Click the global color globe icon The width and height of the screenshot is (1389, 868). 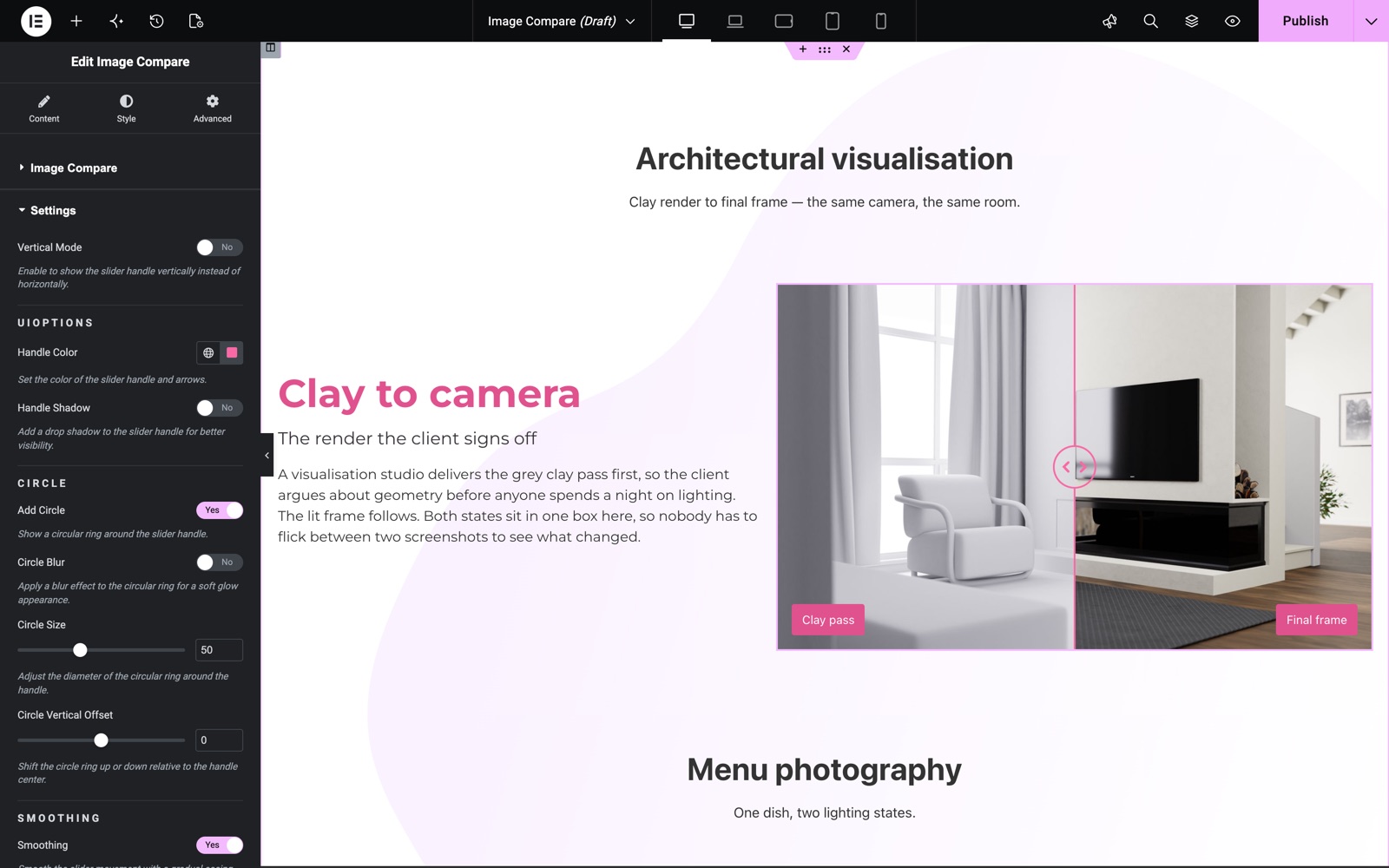pos(208,352)
